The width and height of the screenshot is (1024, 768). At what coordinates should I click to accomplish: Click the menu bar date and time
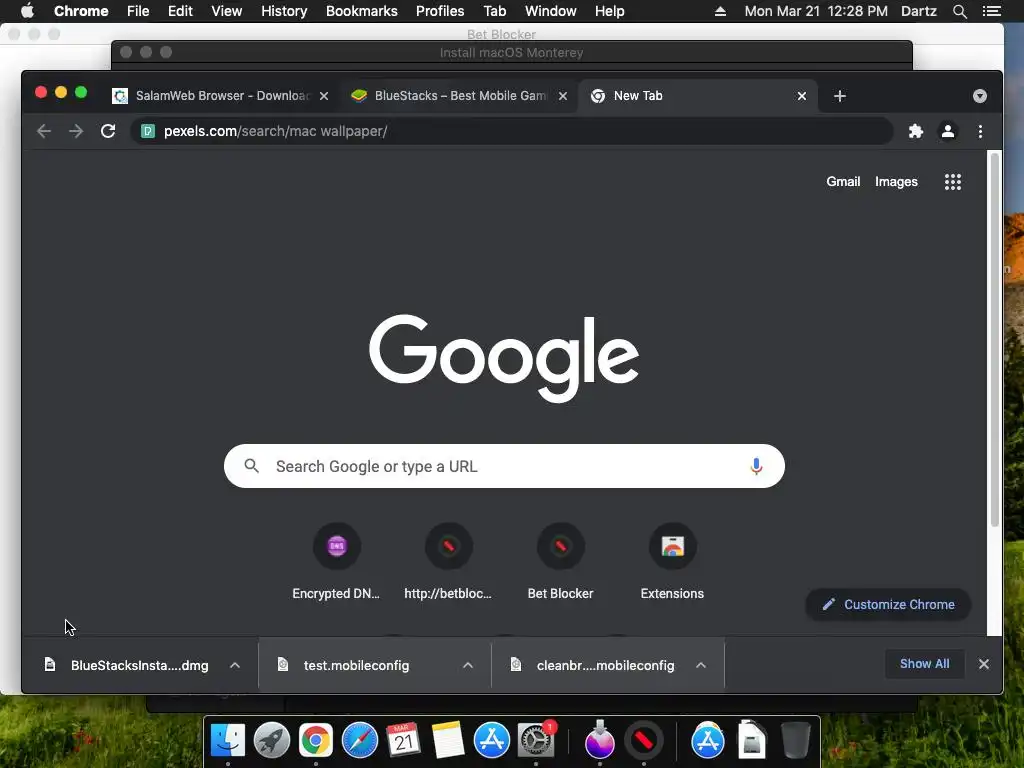tap(816, 11)
